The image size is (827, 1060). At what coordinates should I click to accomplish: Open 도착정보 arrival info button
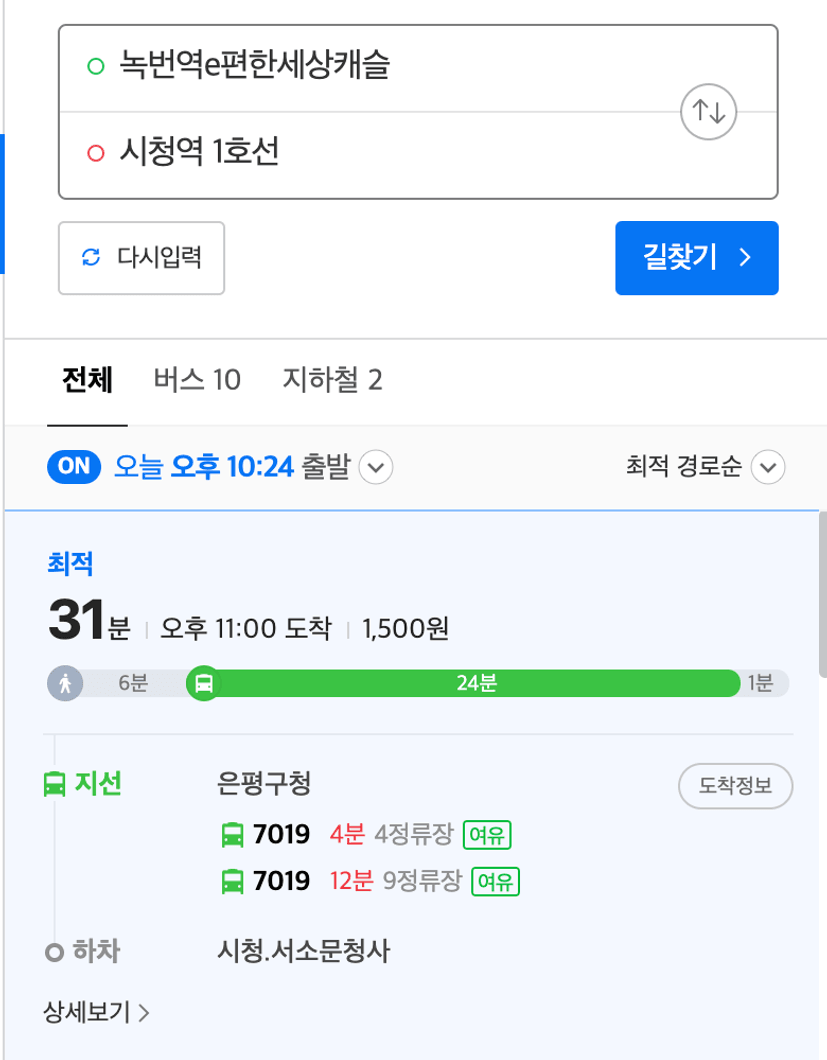[x=736, y=786]
